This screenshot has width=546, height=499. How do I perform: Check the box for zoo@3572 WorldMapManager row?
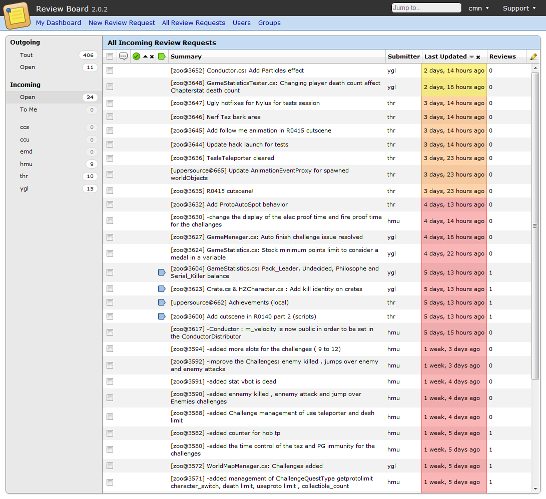[110, 466]
